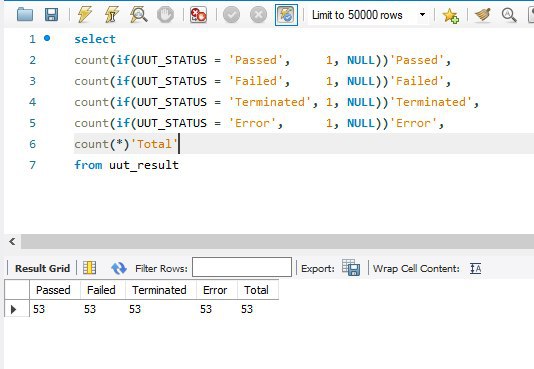Click line number 4 in gutter
This screenshot has height=369, width=534.
pyautogui.click(x=32, y=102)
